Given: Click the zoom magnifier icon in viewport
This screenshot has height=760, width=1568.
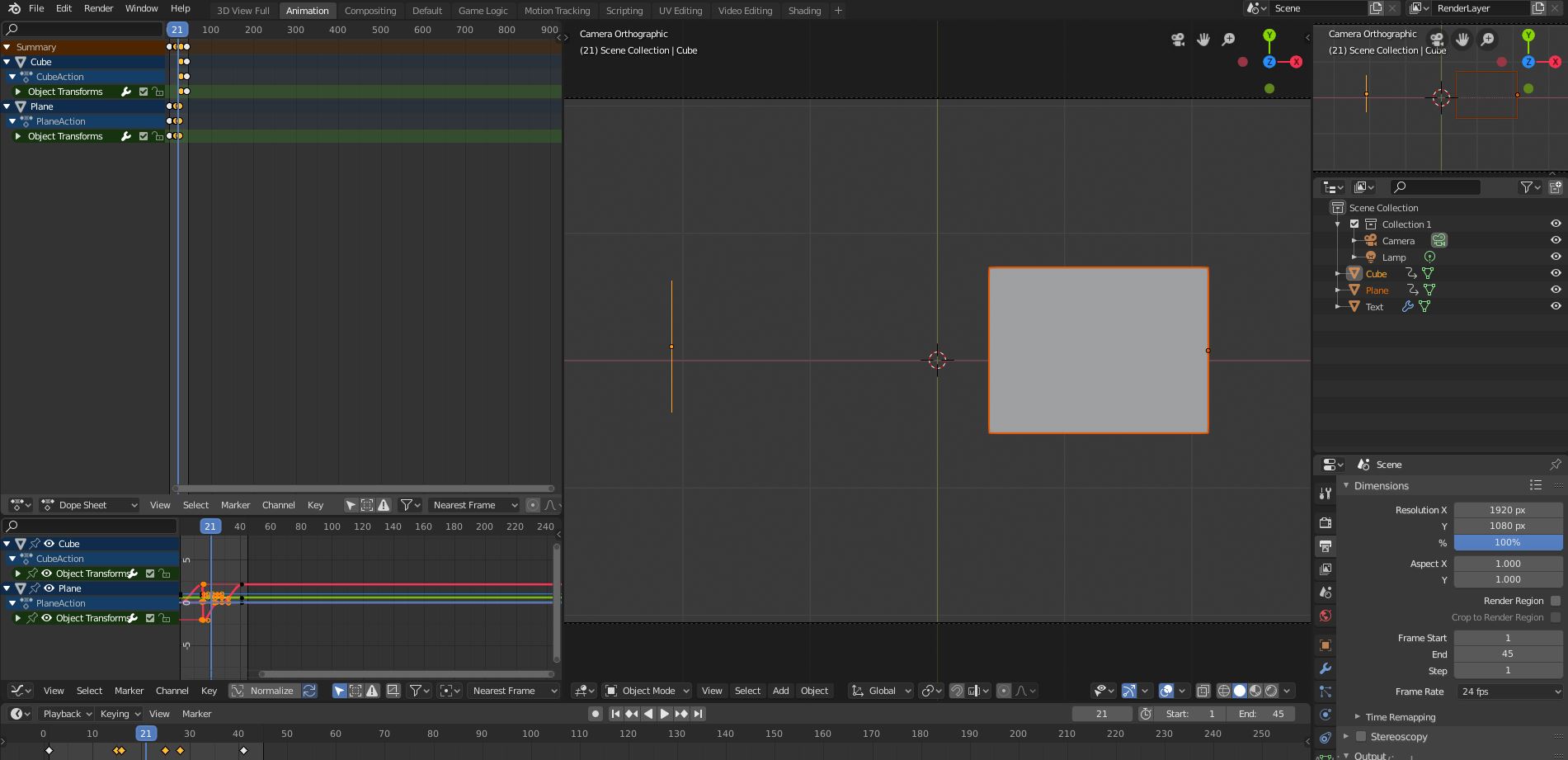Looking at the screenshot, I should 1228,40.
